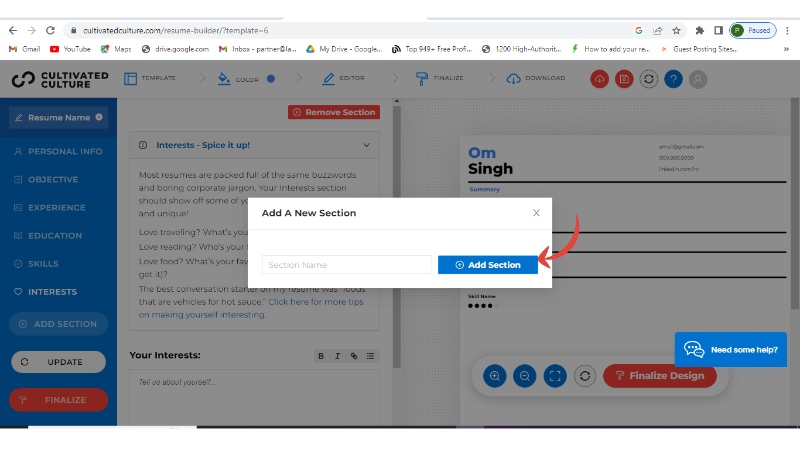The height and width of the screenshot is (449, 800).
Task: Open the user profile avatar icon
Action: pyautogui.click(x=698, y=79)
